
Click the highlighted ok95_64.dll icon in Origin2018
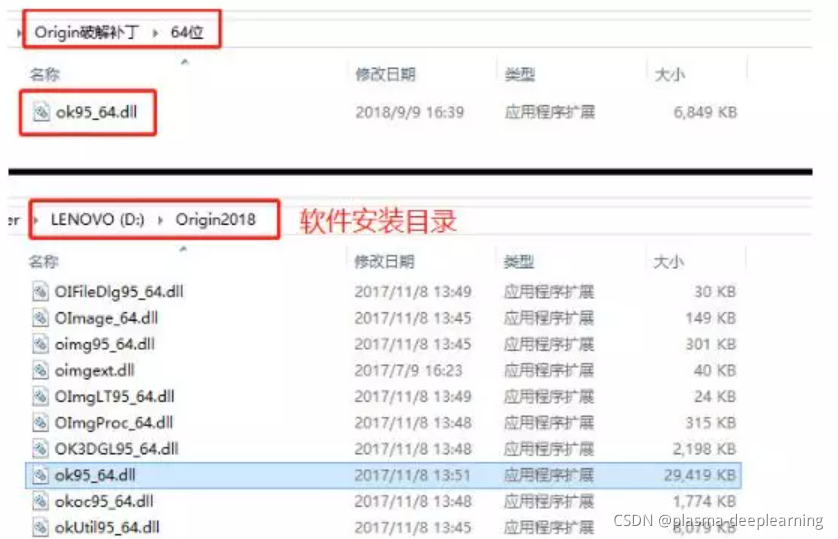tap(40, 475)
